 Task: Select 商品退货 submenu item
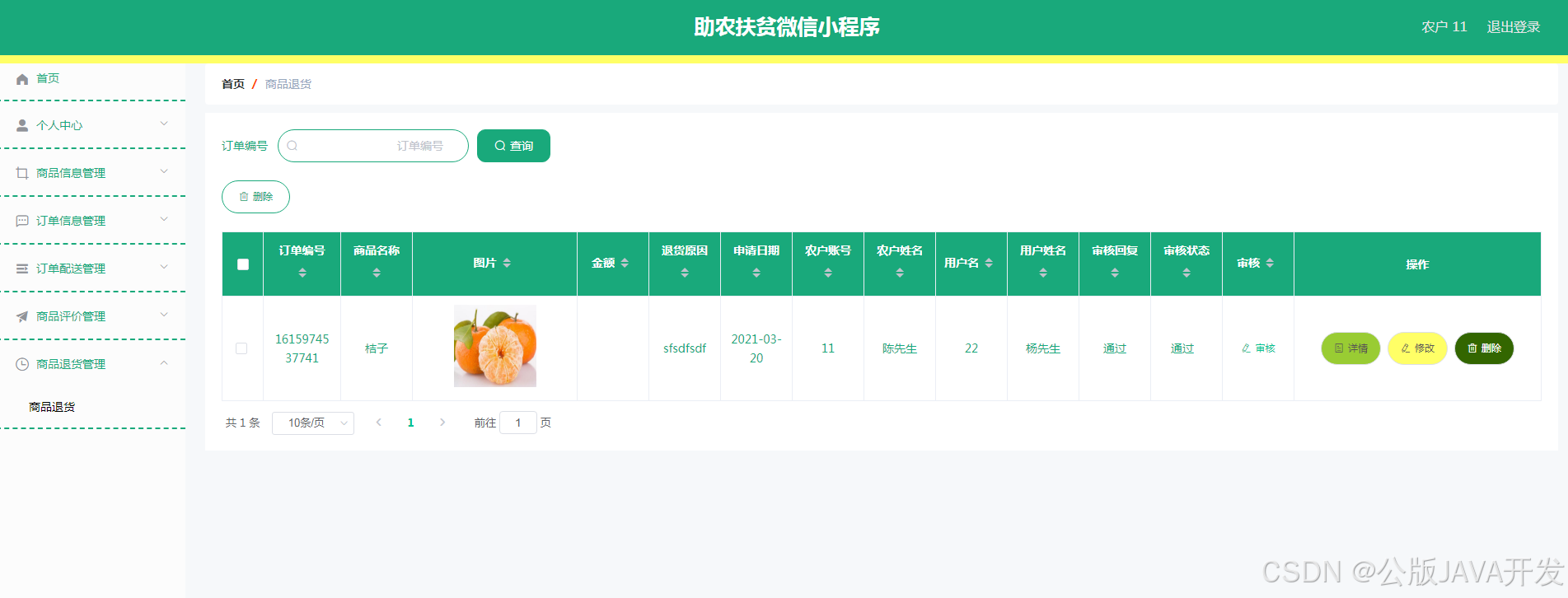[x=52, y=407]
